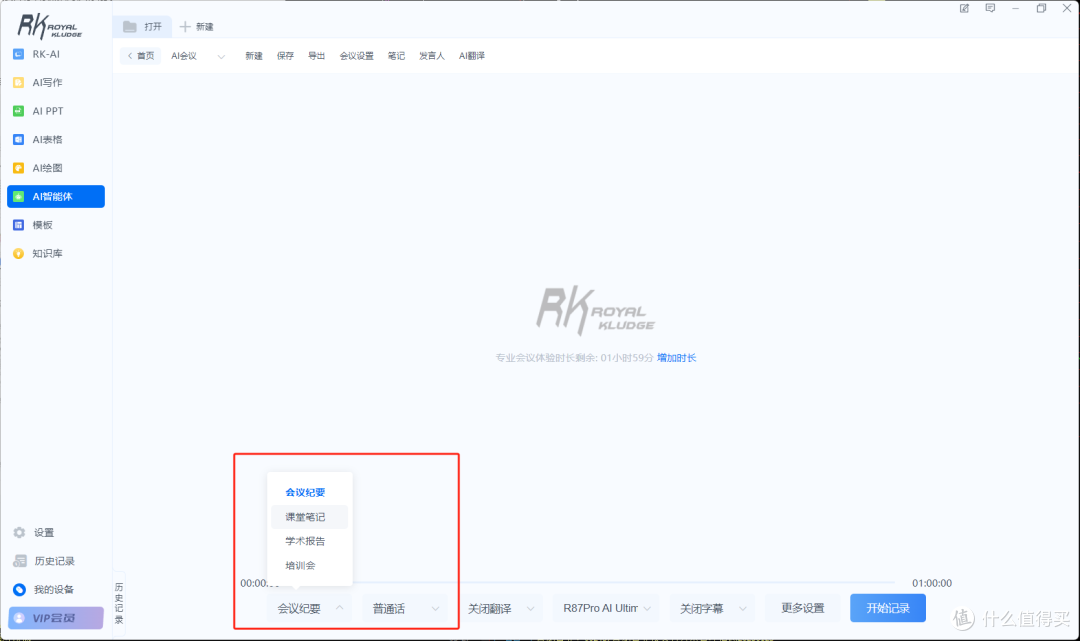This screenshot has height=641, width=1080.
Task: Expand the AI会议 dropdown in the toolbar
Action: click(198, 56)
